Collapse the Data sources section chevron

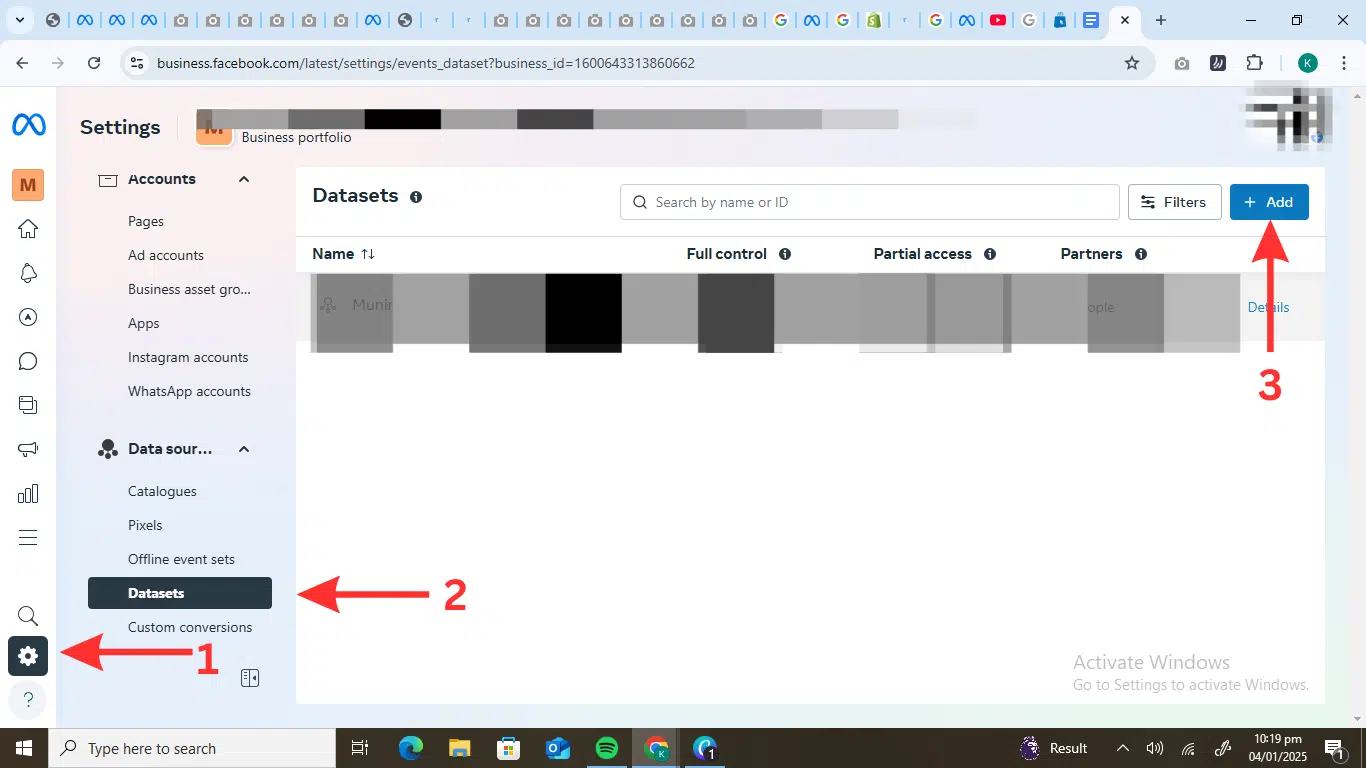[x=243, y=449]
